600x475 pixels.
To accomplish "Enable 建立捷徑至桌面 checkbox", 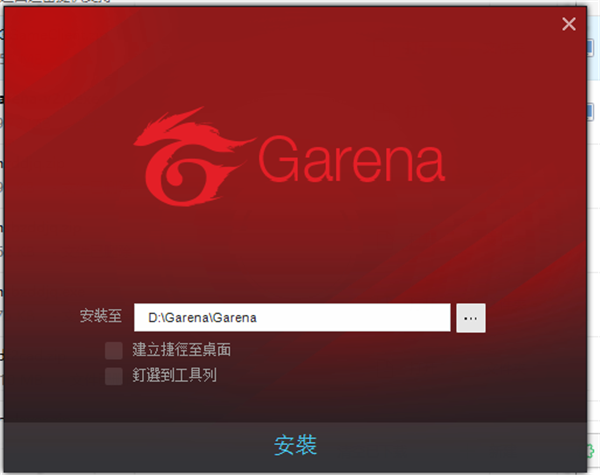I will pyautogui.click(x=114, y=350).
